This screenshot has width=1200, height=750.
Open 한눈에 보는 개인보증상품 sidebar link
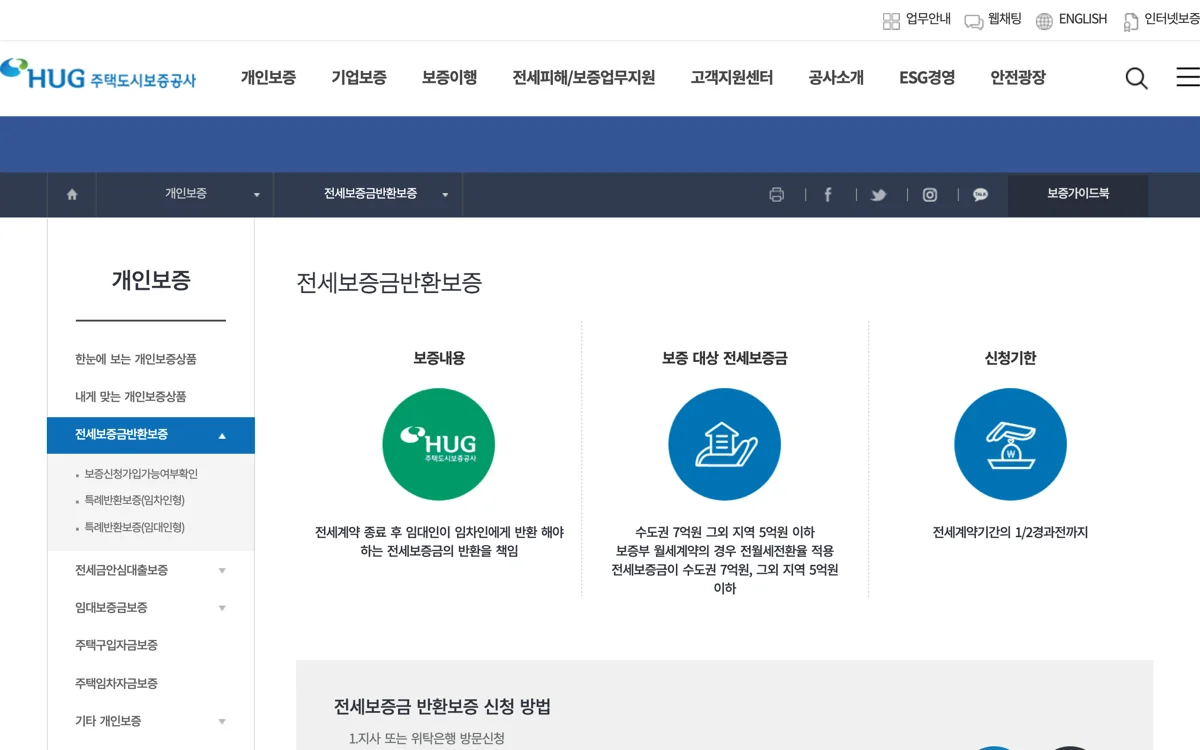pos(136,359)
